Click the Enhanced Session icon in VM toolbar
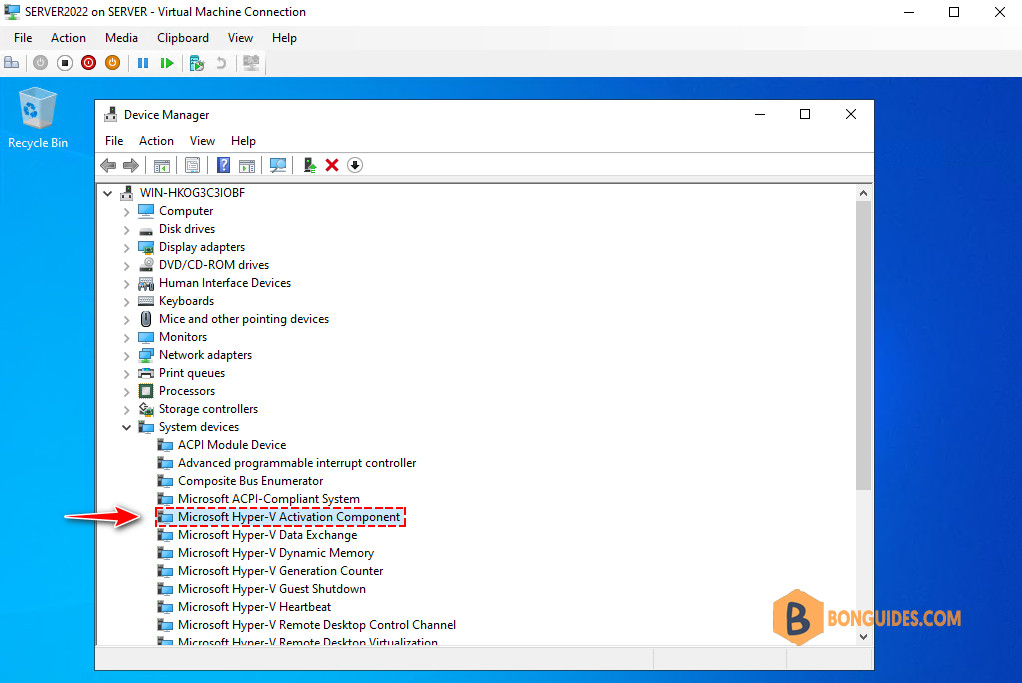The image size is (1022, 683). tap(251, 63)
